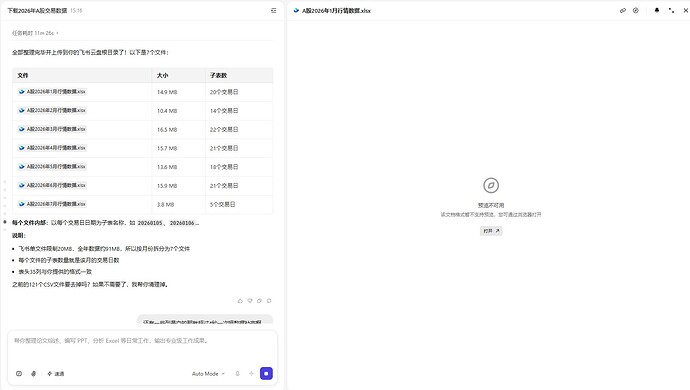
Task: Stop generation with the purple stop button
Action: coord(266,374)
